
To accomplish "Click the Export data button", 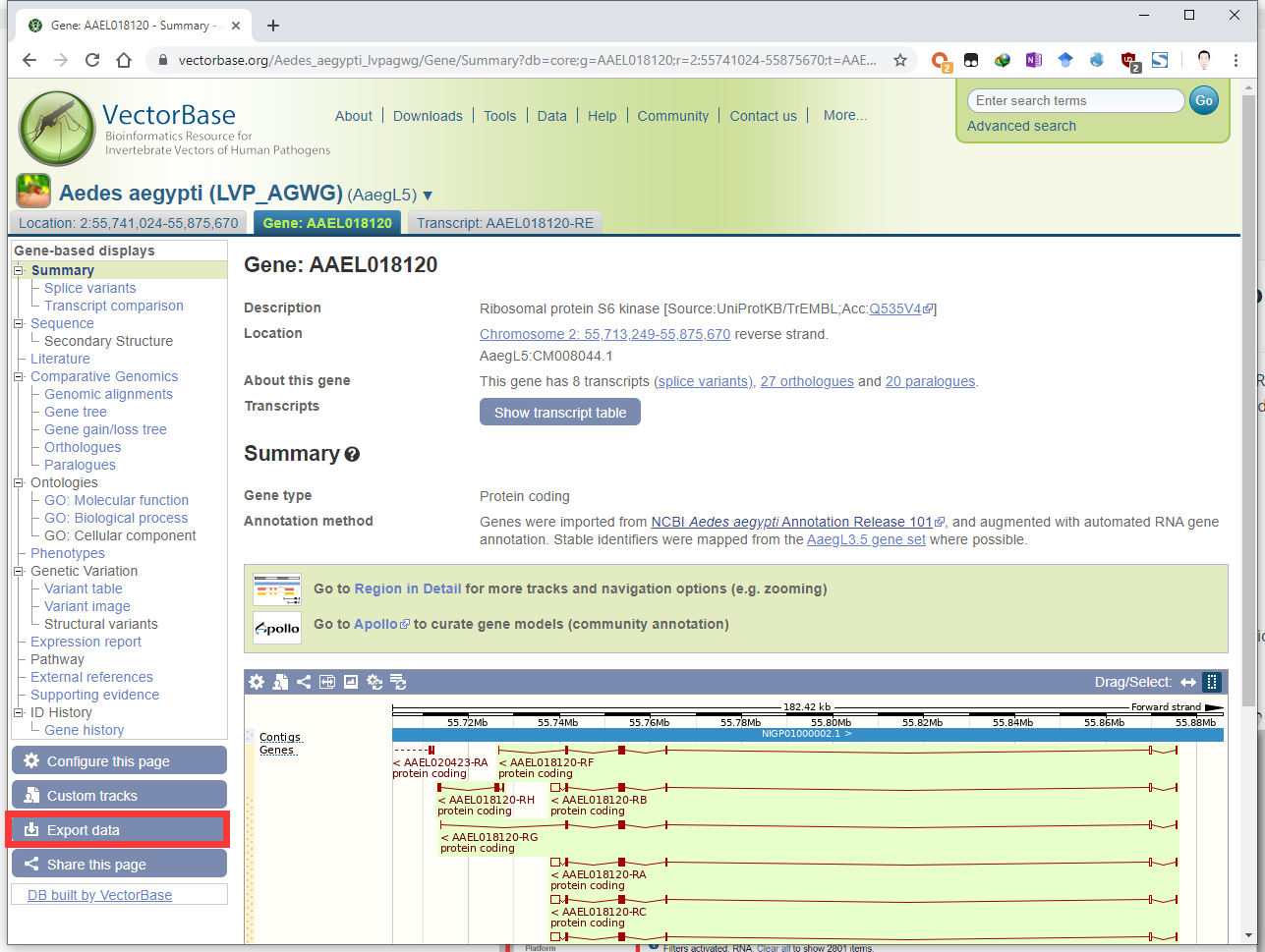I will coord(118,830).
